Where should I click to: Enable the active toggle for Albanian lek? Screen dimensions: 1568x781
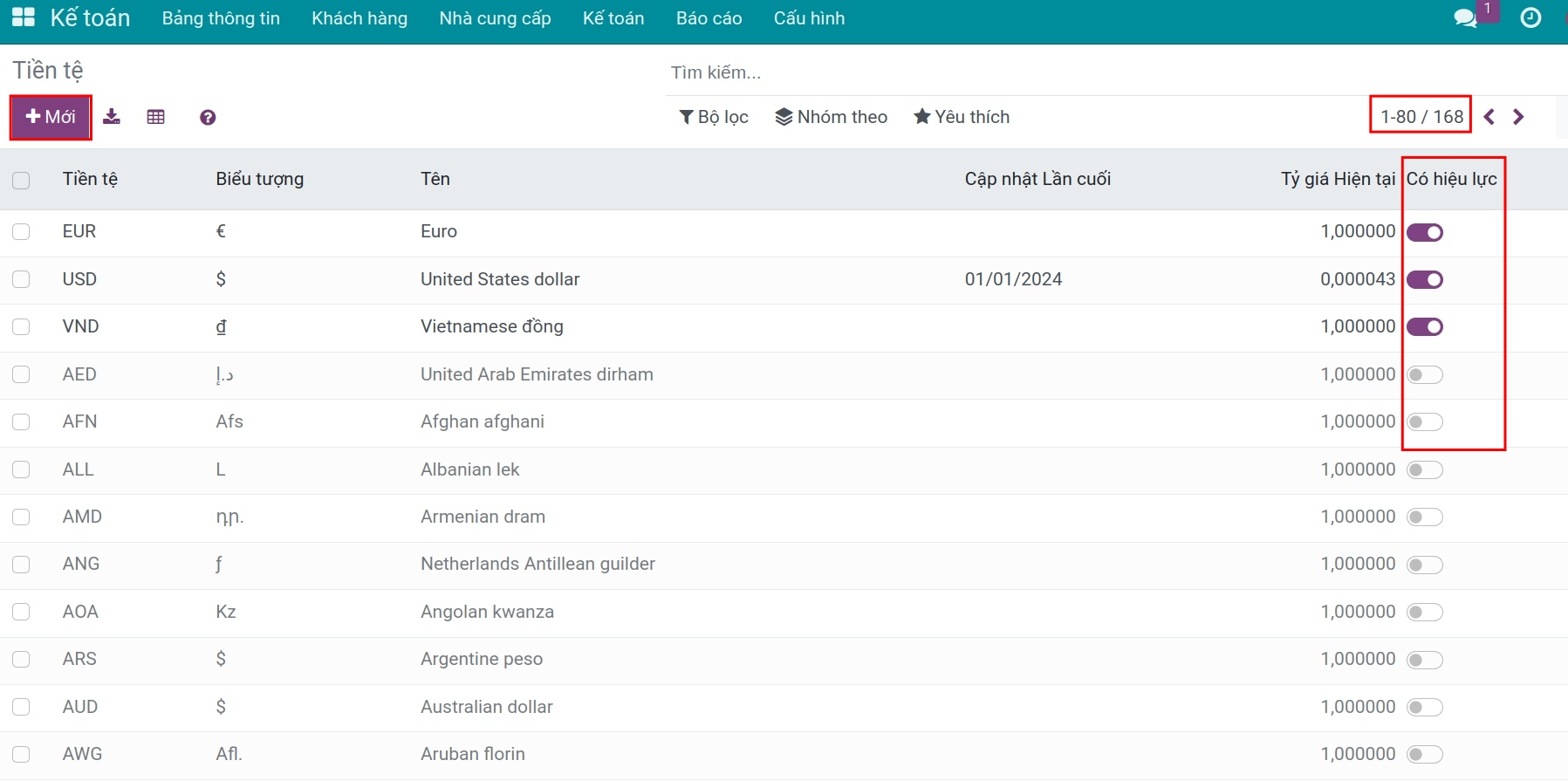click(x=1425, y=469)
